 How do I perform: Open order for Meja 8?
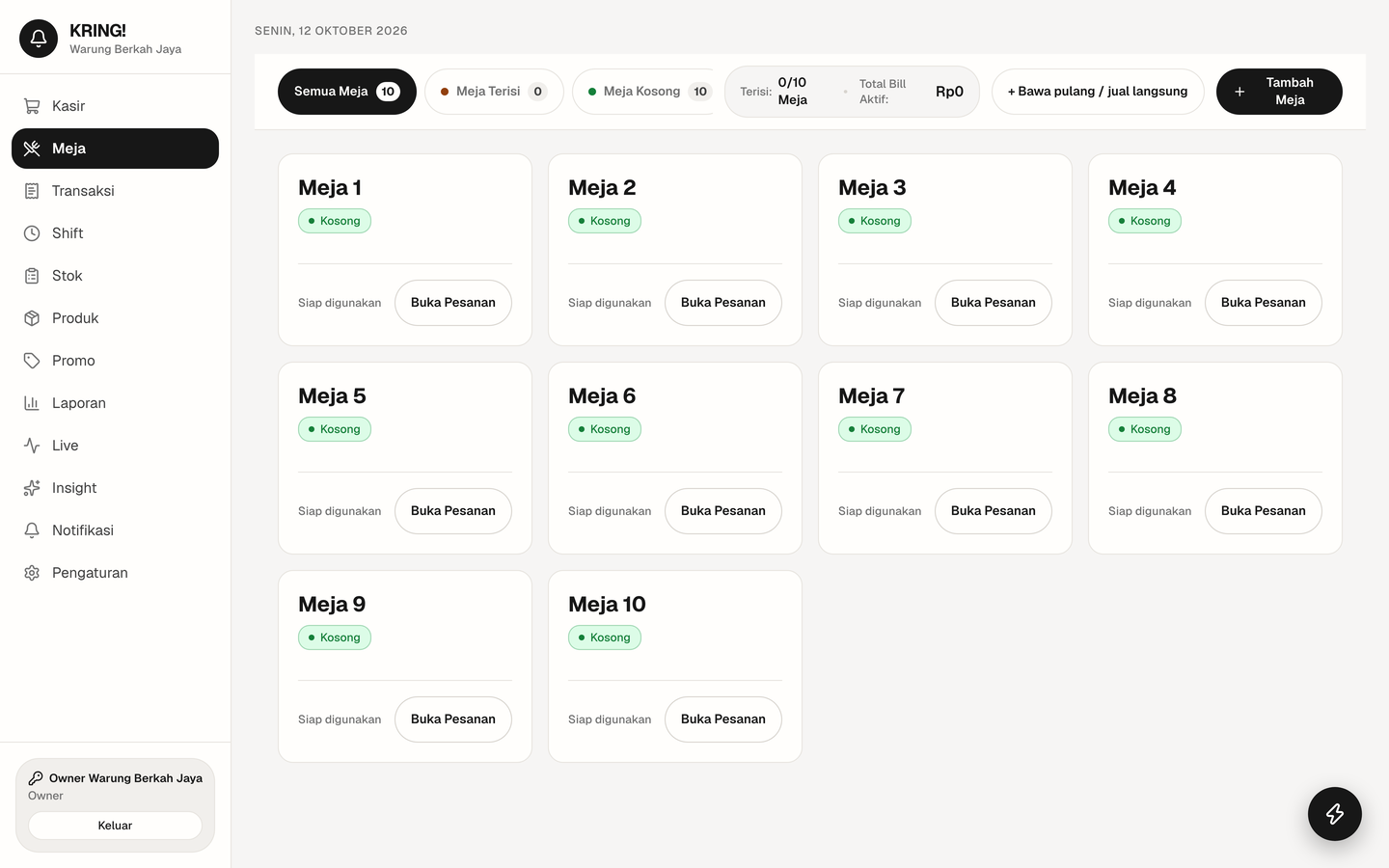(x=1264, y=511)
